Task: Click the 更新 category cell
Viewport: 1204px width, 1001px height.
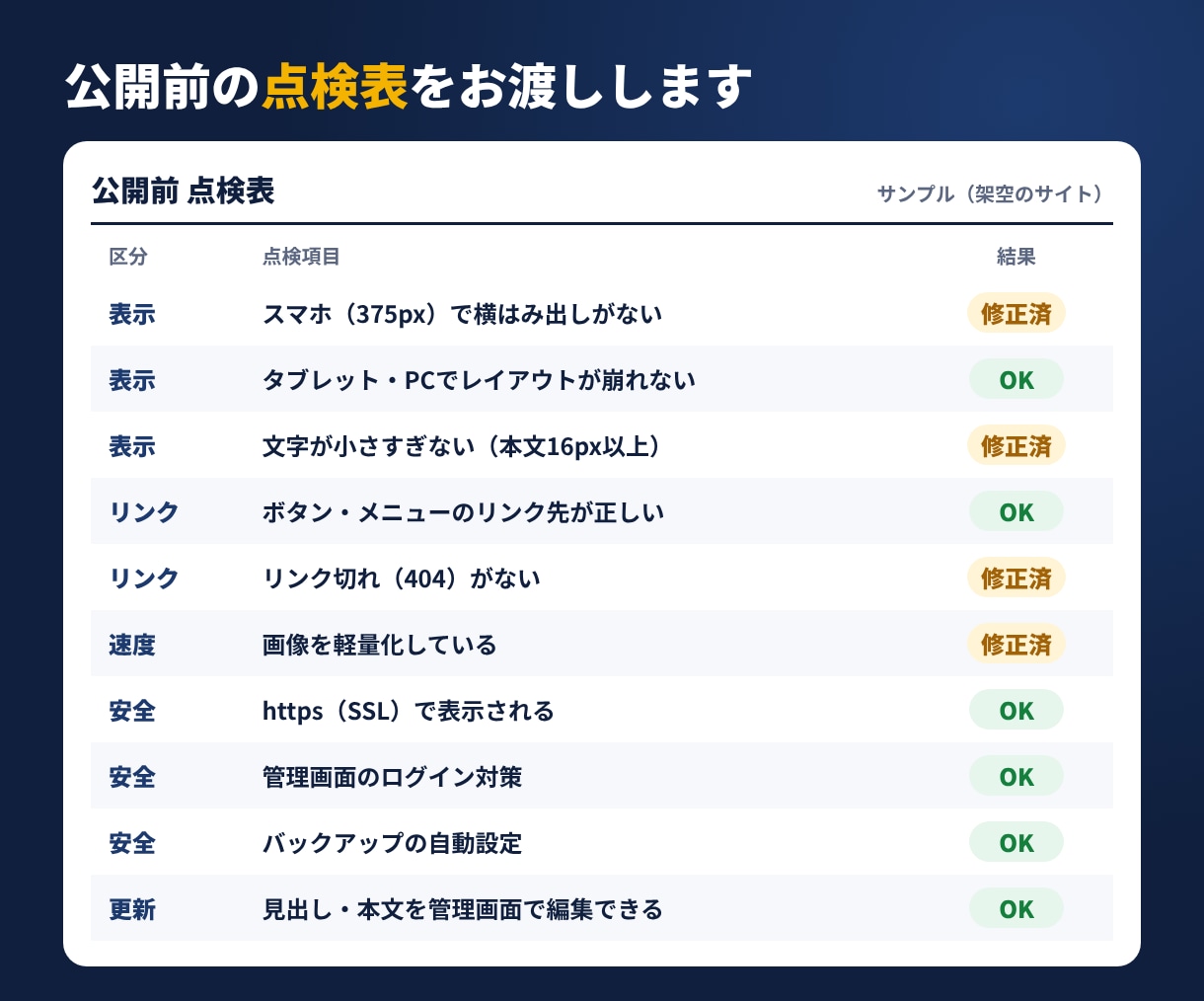Action: coord(132,909)
